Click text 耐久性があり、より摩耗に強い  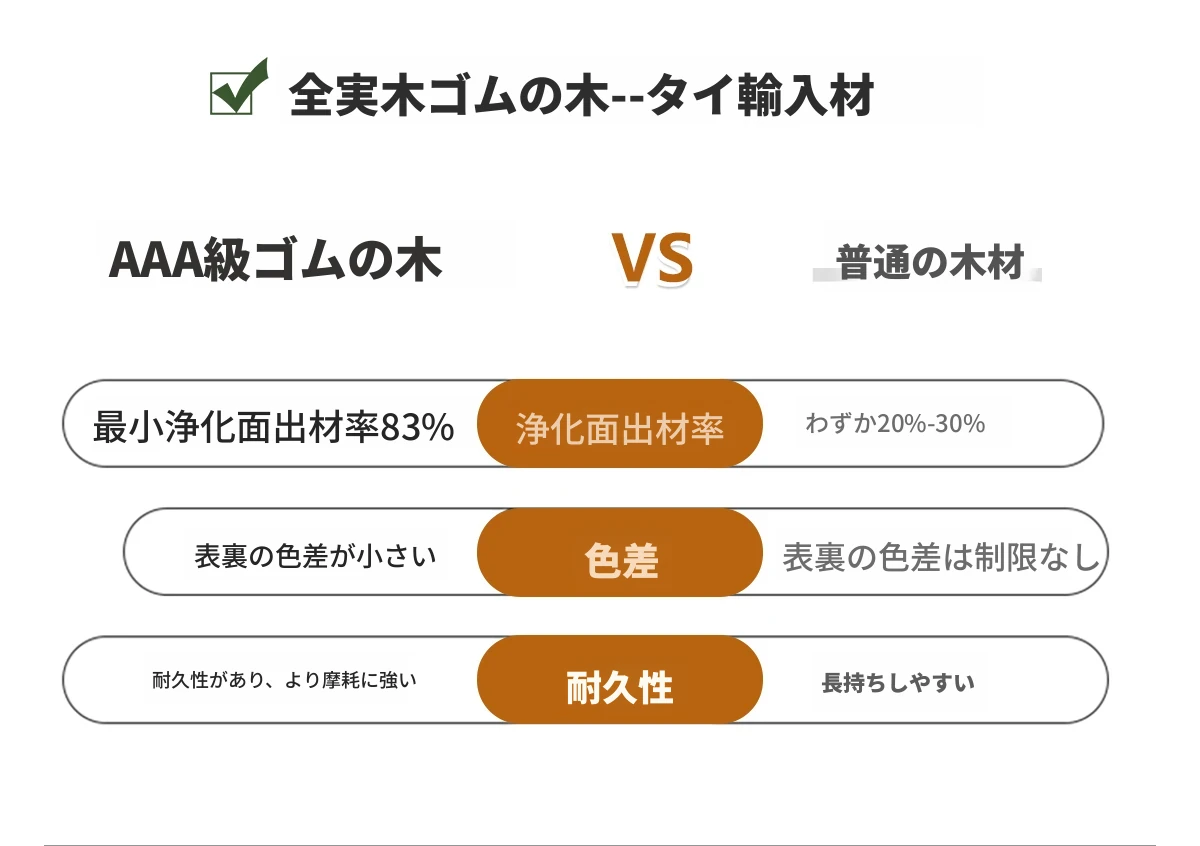284,680
